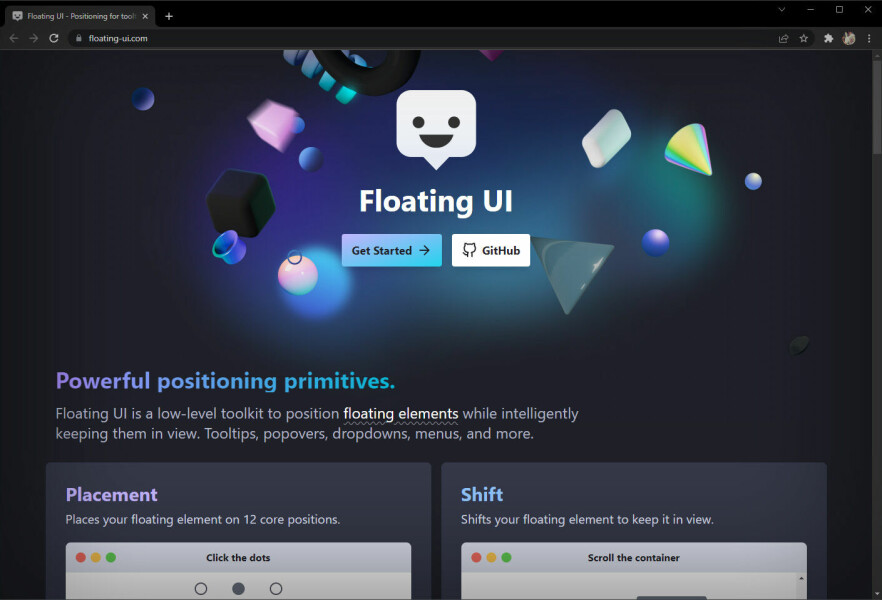Click the Shift heading
882x600 pixels.
click(482, 494)
